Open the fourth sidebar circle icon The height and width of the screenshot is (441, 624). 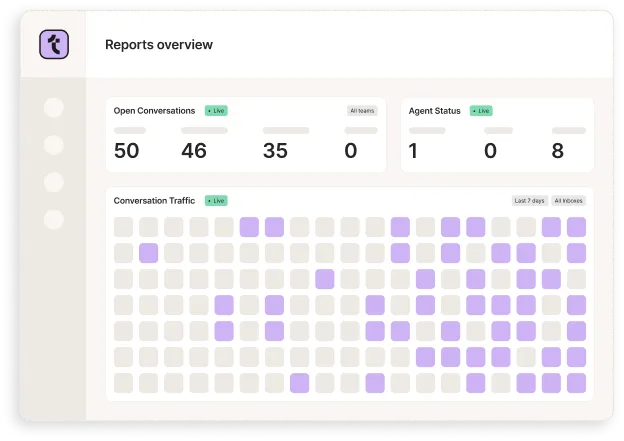tap(54, 219)
